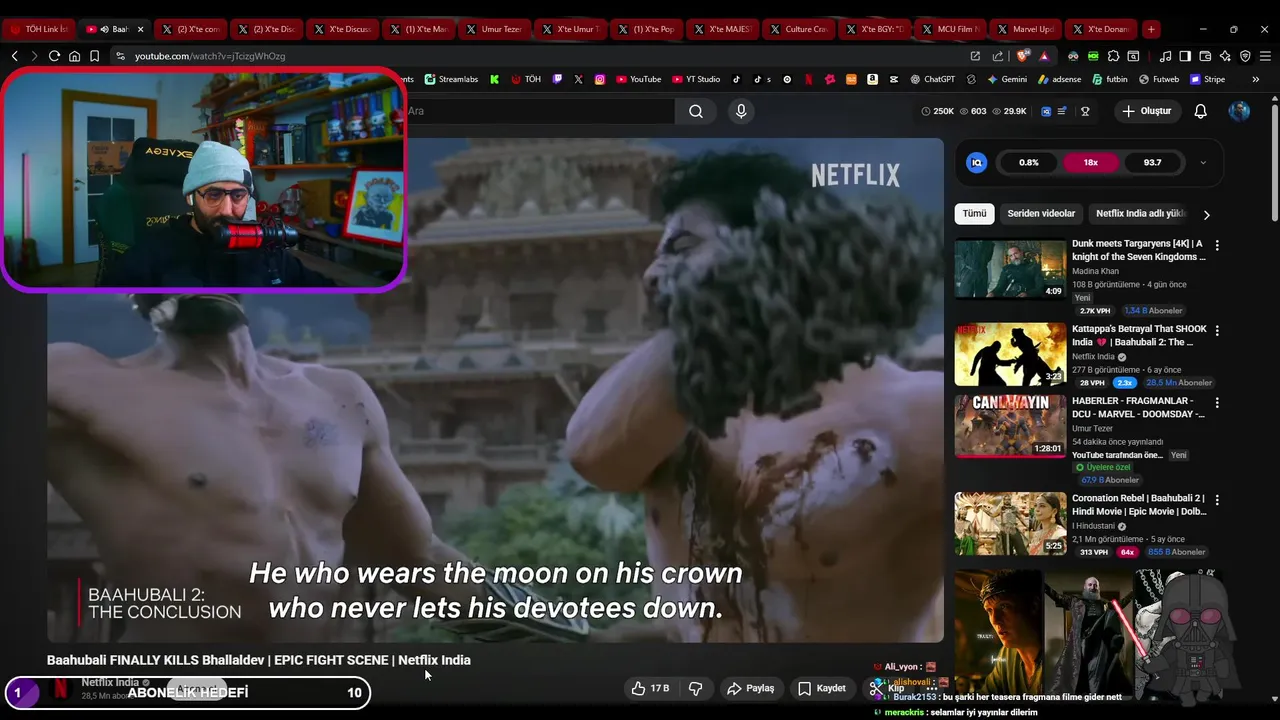Switch to the TÖH Link browser tab
The height and width of the screenshot is (720, 1280).
coord(39,29)
